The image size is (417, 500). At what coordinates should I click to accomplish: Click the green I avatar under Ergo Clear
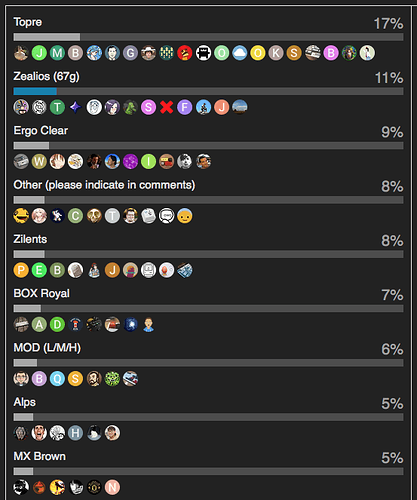[148, 162]
